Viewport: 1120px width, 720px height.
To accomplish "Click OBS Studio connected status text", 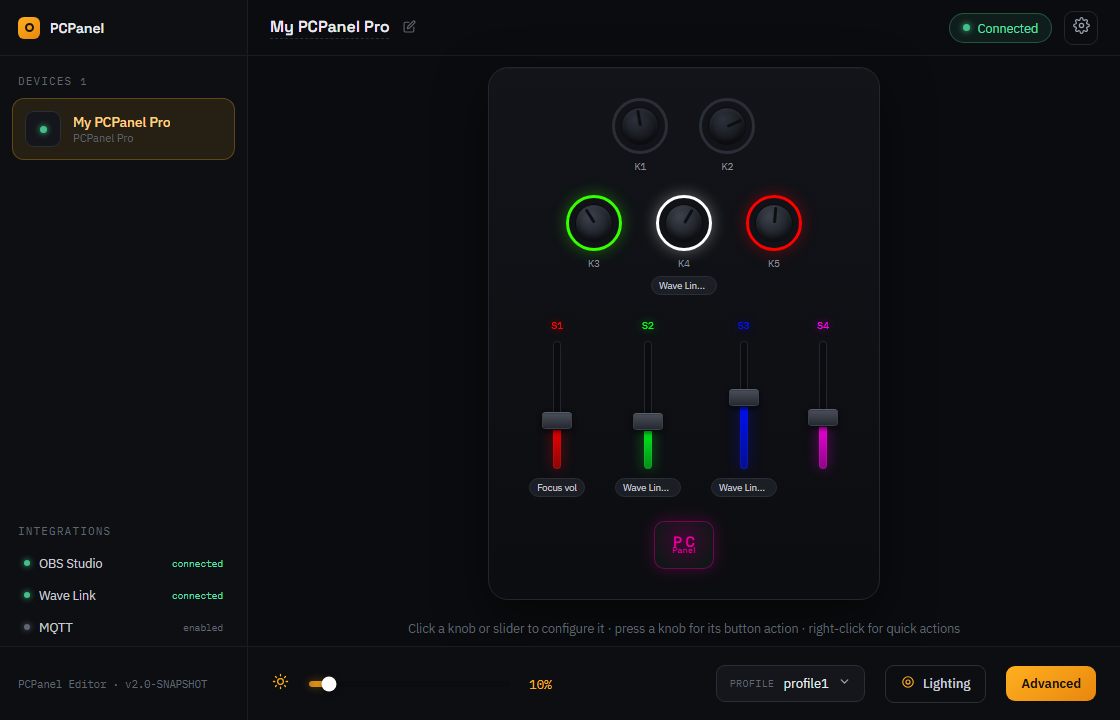I will 197,564.
